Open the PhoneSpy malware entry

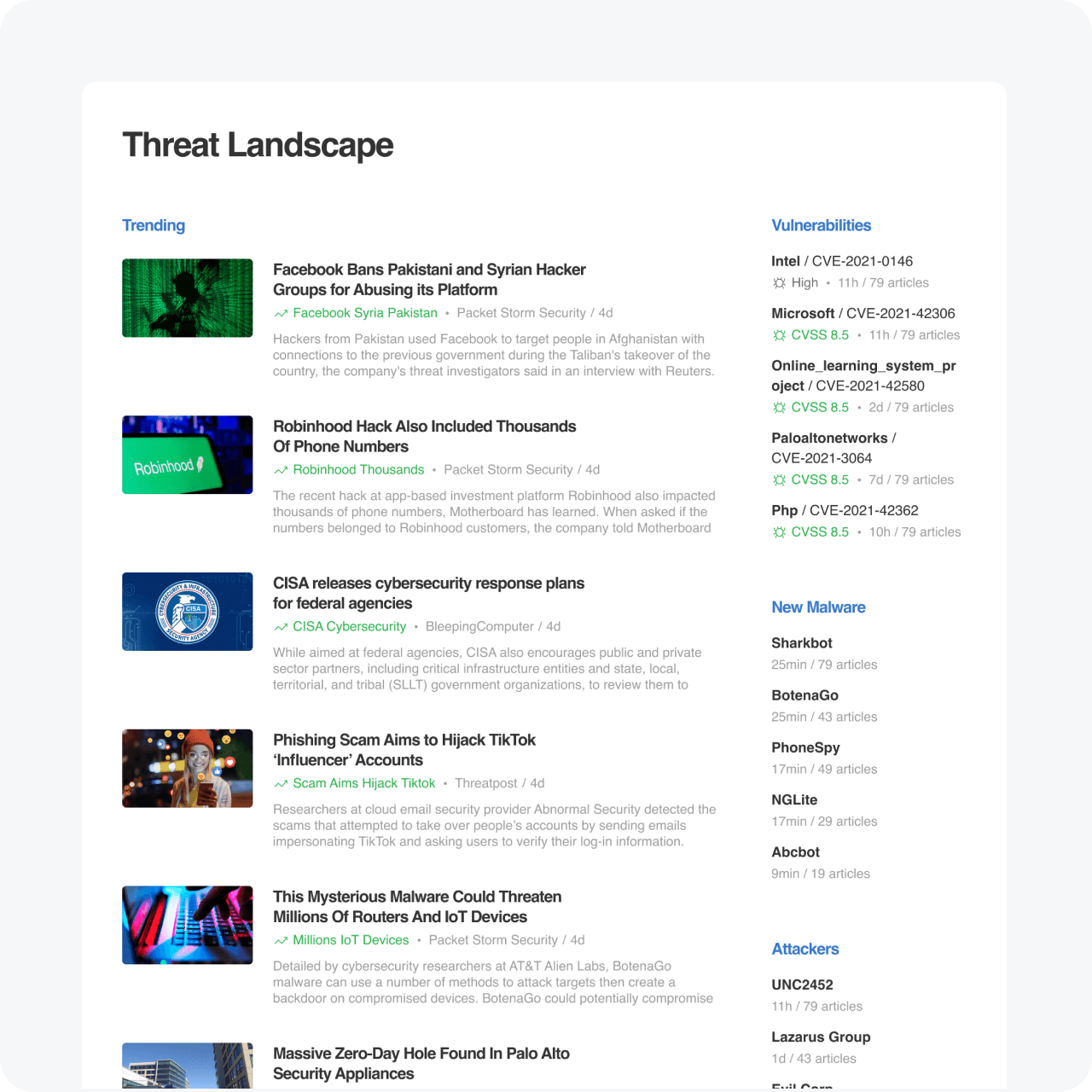805,747
